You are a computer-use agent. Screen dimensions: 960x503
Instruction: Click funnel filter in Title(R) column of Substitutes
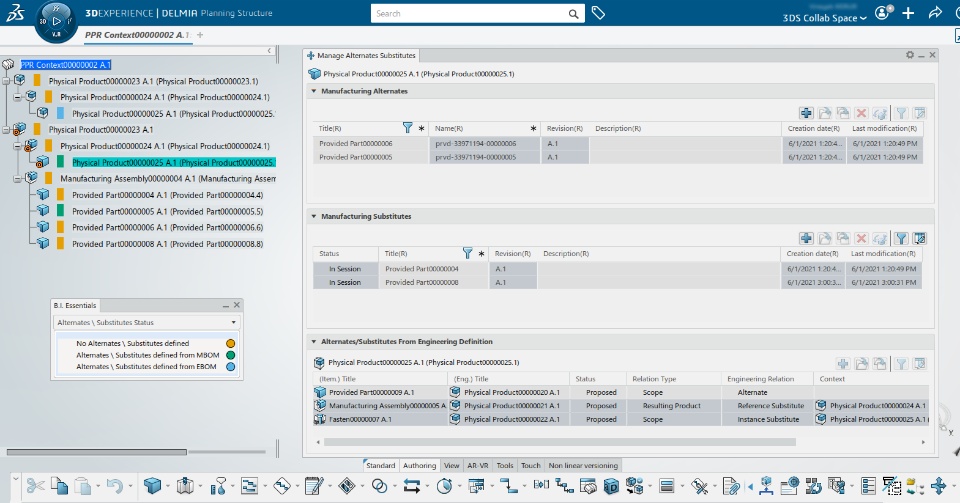[468, 253]
